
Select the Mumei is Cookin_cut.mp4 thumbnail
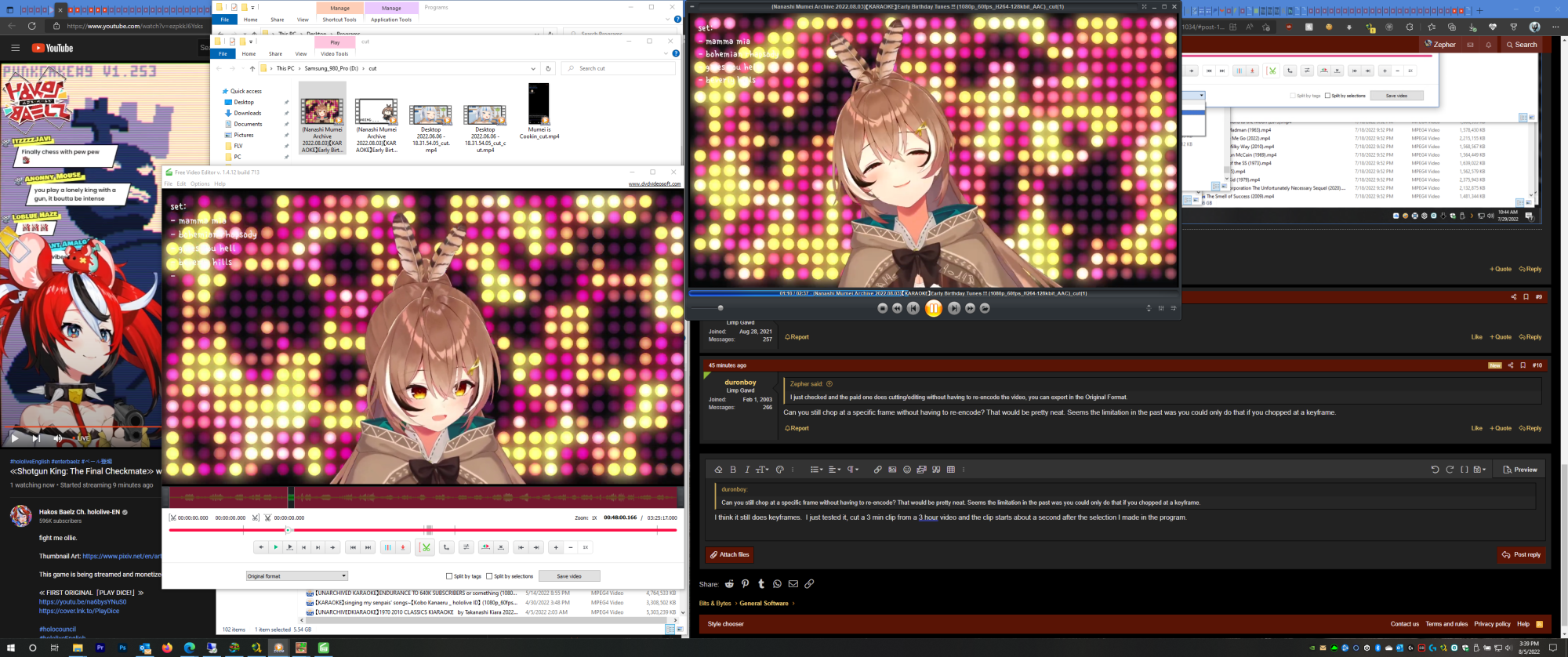pyautogui.click(x=539, y=103)
